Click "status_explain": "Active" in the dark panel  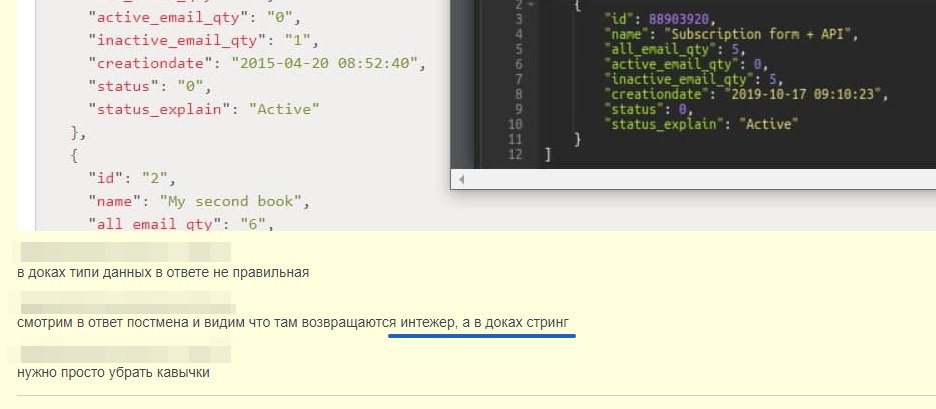[x=701, y=124]
